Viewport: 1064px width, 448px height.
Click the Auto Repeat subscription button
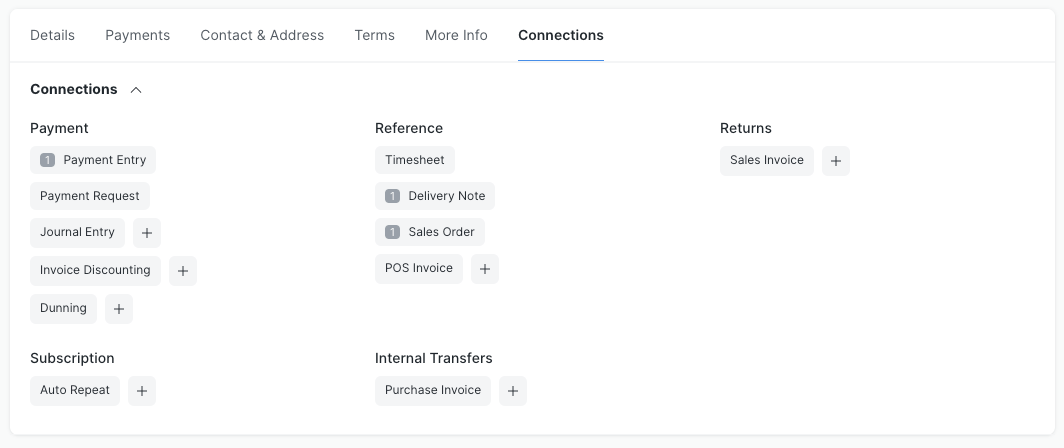pos(75,390)
